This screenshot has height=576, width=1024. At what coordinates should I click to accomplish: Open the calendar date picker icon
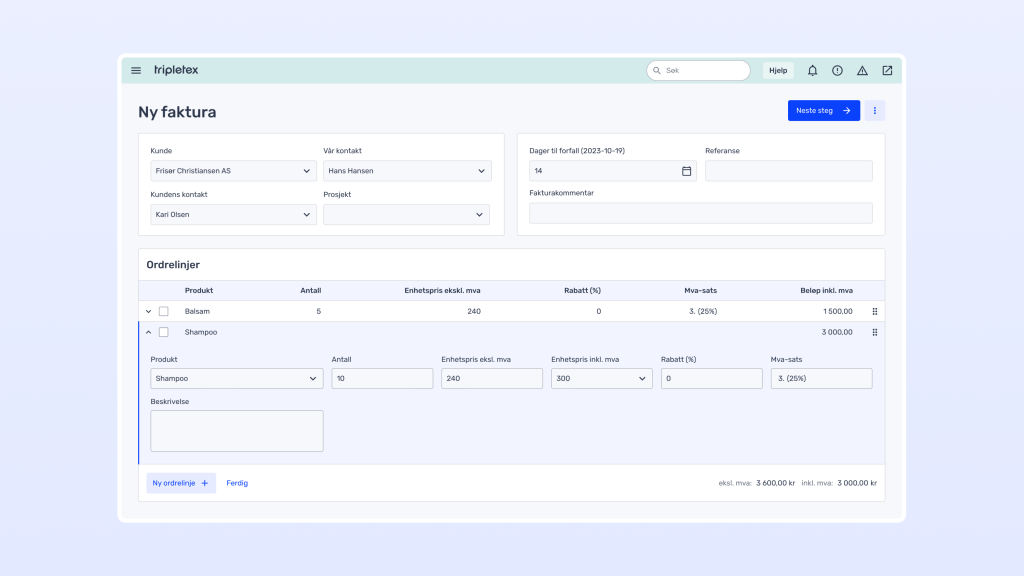686,171
